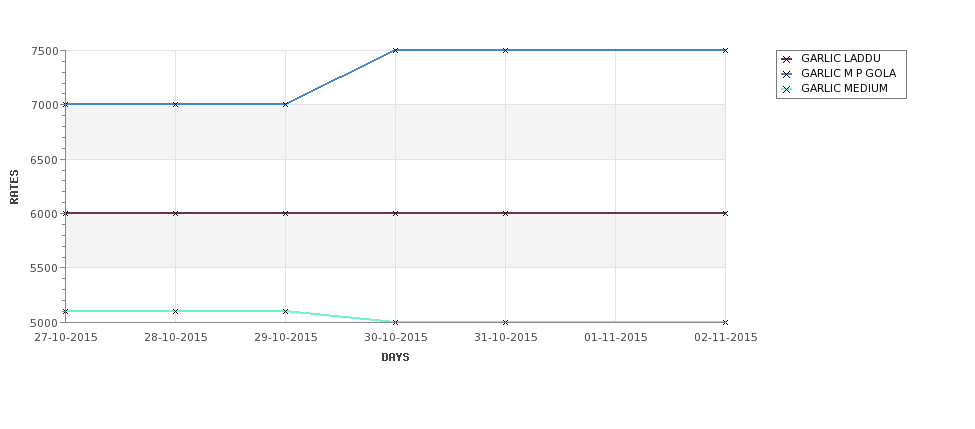Click the 5500 y-axis tick label
This screenshot has width=975, height=429.
point(45,268)
